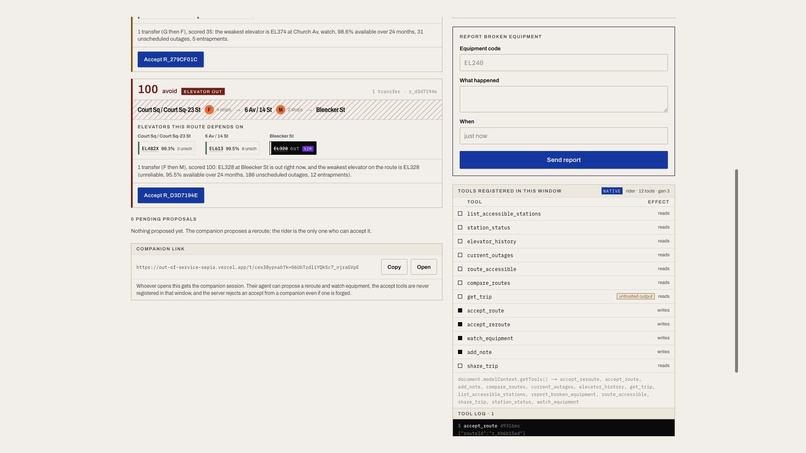Select the current_outages tool name
Screen dimensions: 806x453
click(x=490, y=256)
